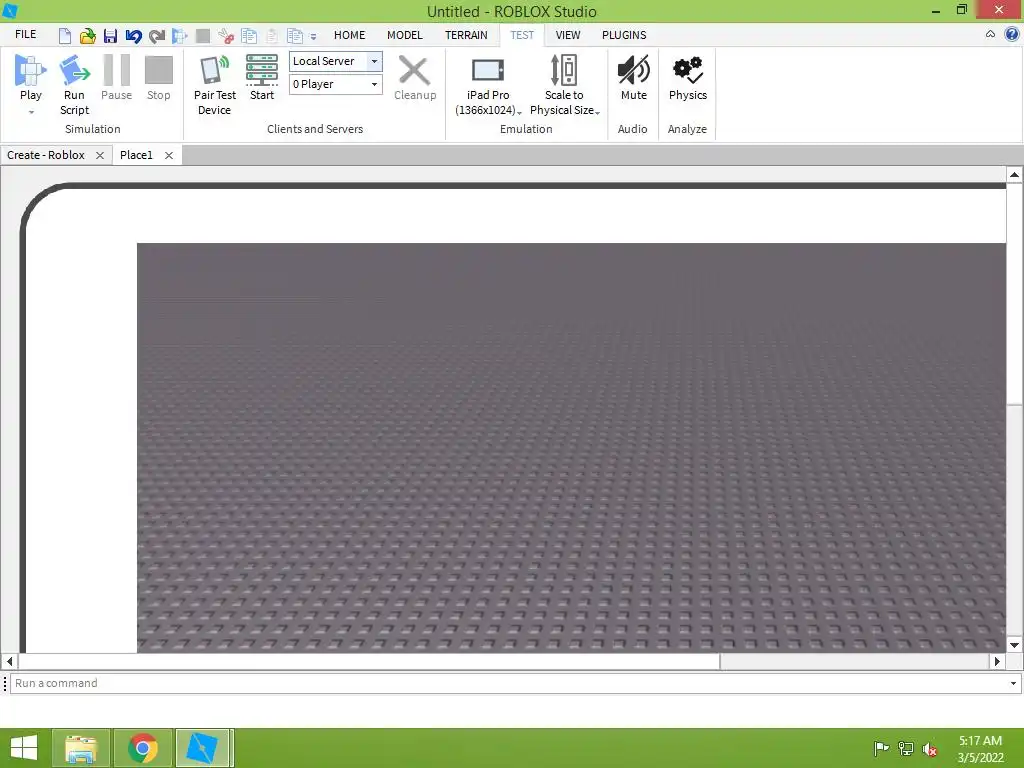Click the Duplicate icon in quick toolbar
1024x768 pixels.
pyautogui.click(x=295, y=35)
